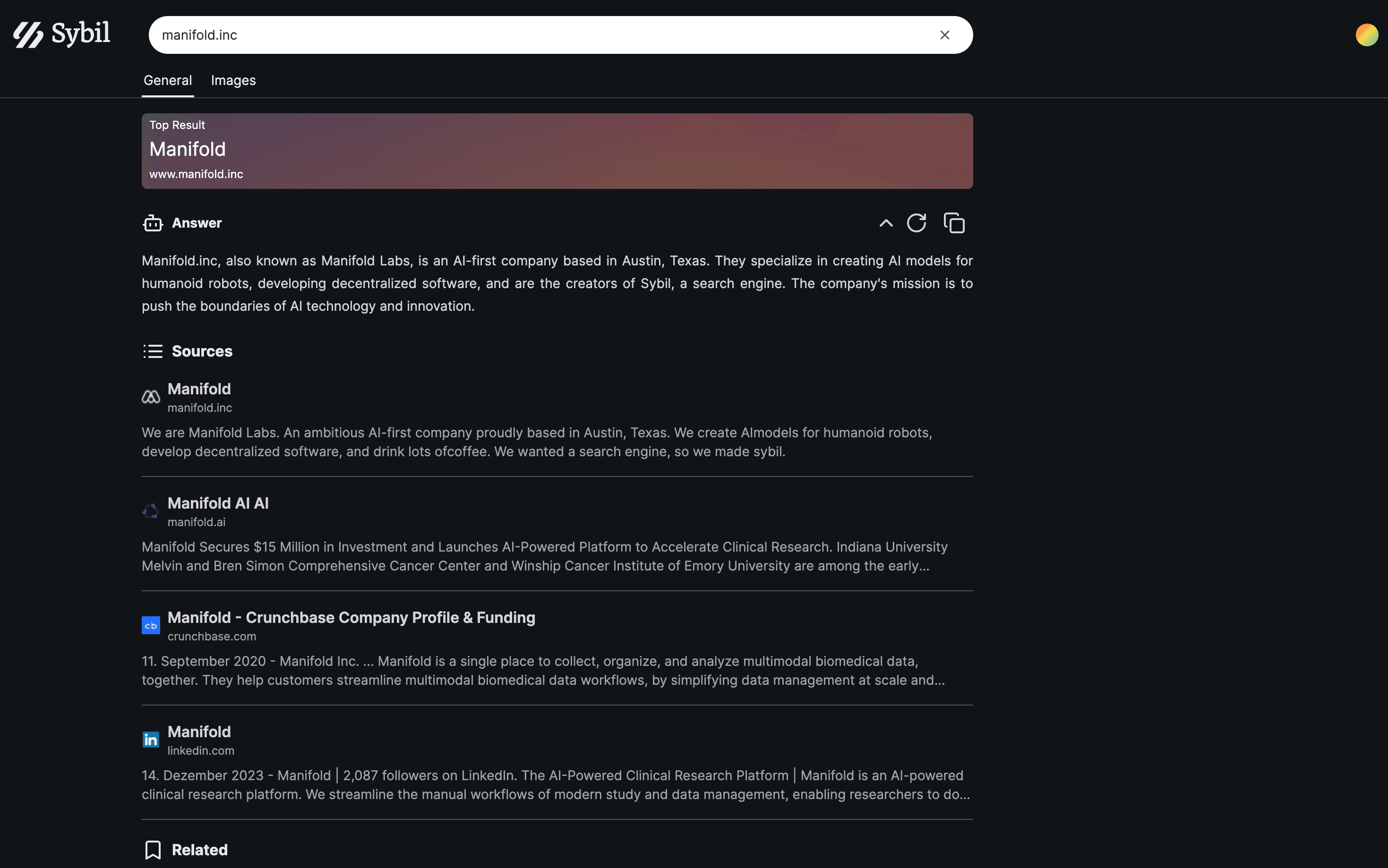The height and width of the screenshot is (868, 1388).
Task: Select the General tab
Action: tap(168, 80)
